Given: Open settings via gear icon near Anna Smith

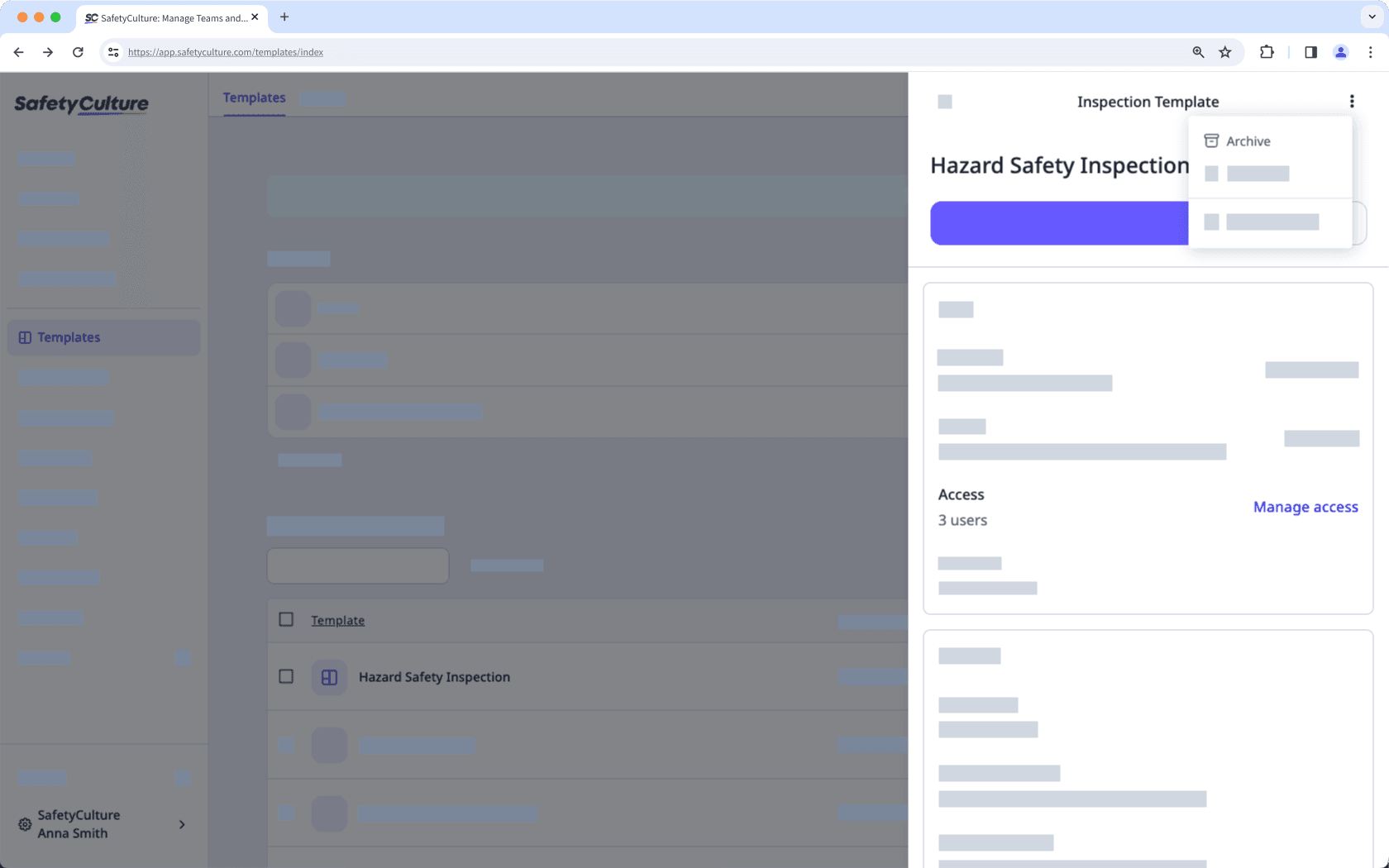Looking at the screenshot, I should pyautogui.click(x=23, y=824).
